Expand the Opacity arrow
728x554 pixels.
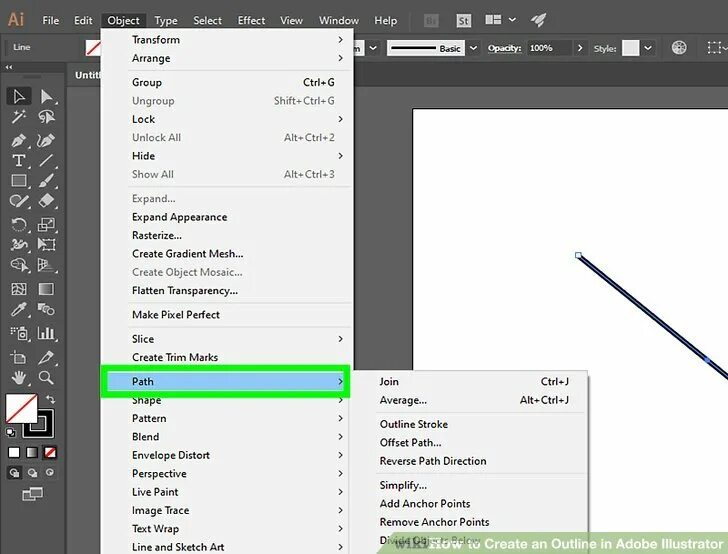[x=579, y=48]
